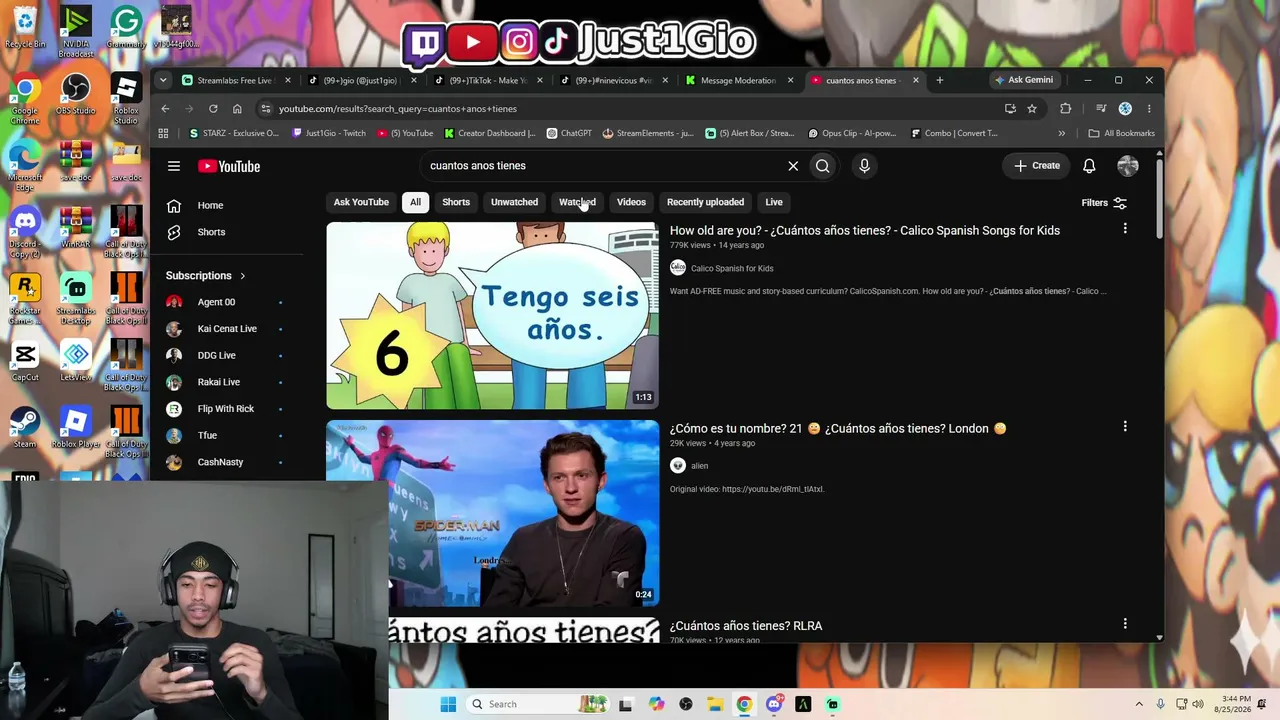Viewport: 1280px width, 720px height.
Task: Open the Creator Dashboard bookmark
Action: click(490, 133)
